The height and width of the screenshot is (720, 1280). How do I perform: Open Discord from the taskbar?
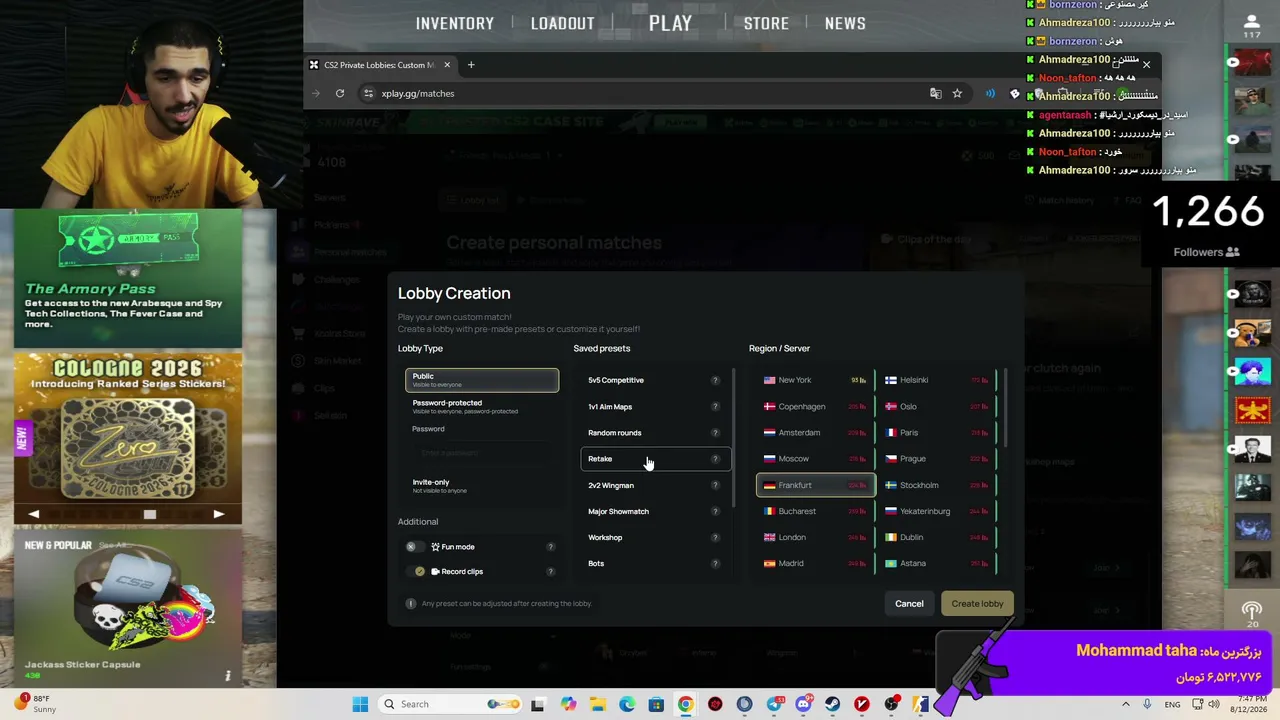[803, 704]
